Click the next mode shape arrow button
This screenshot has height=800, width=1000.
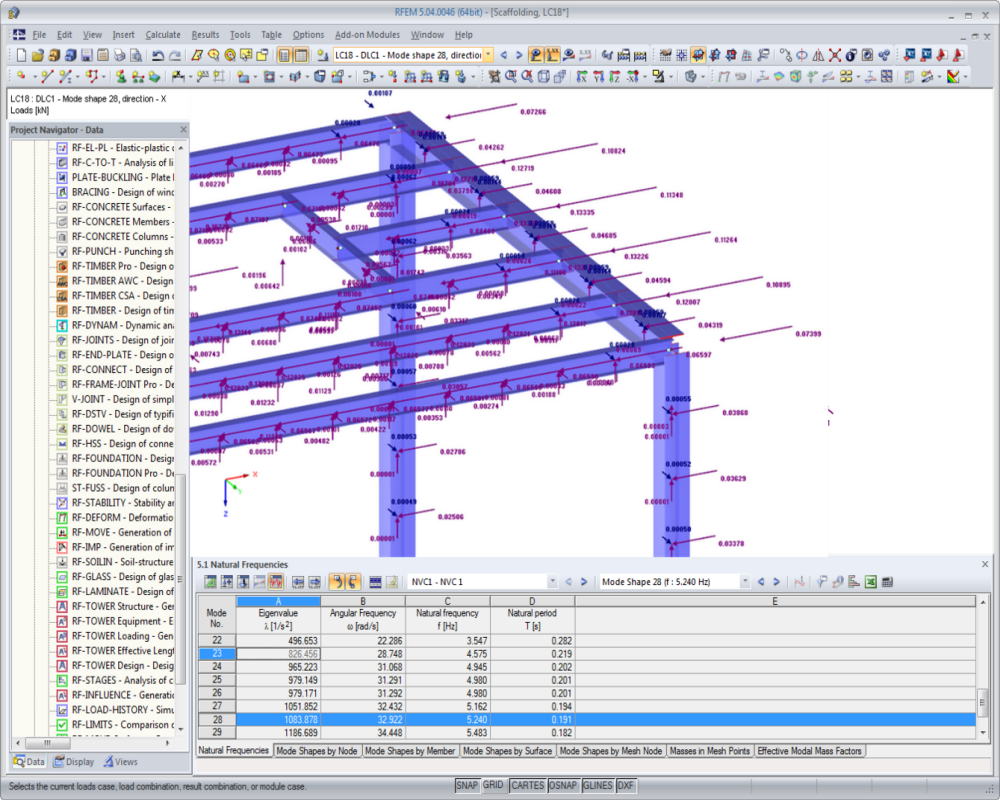coord(776,580)
